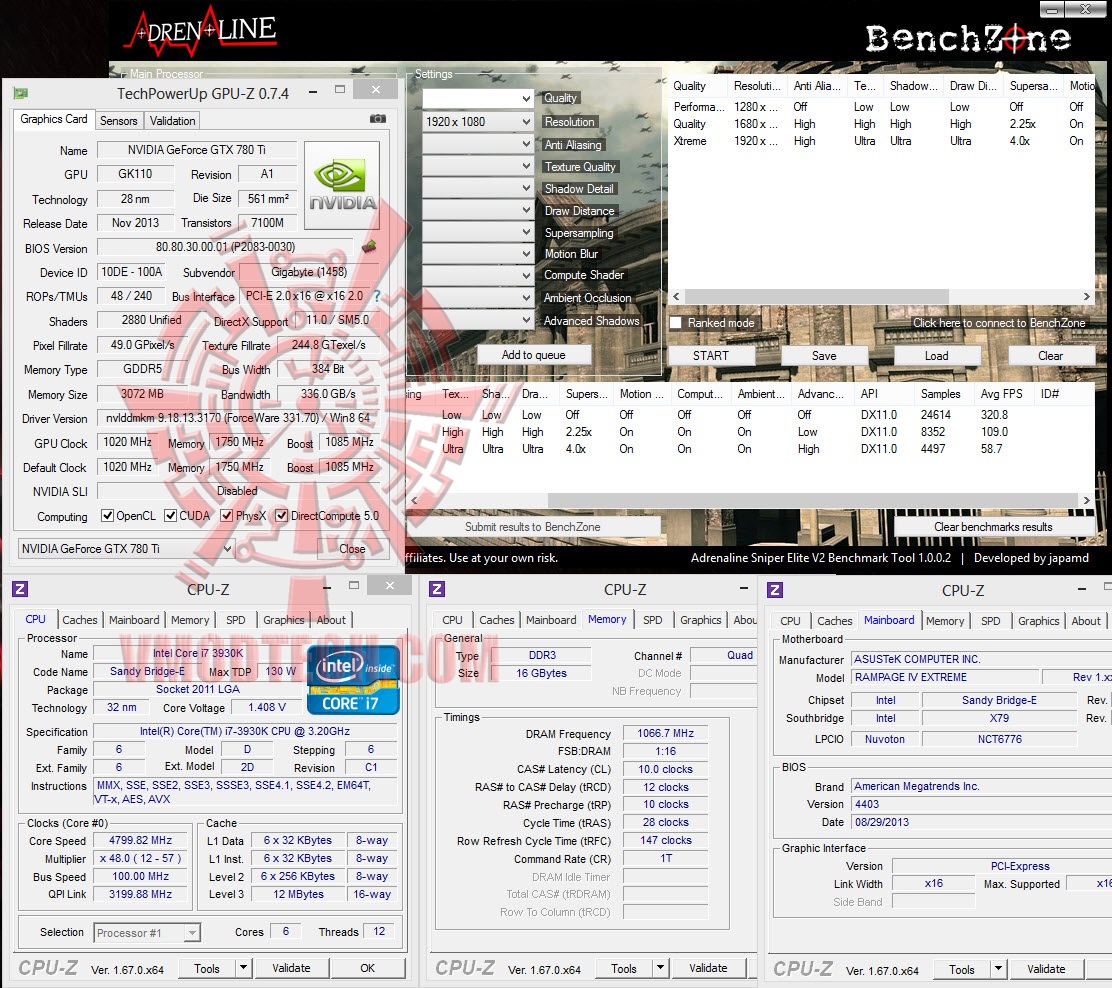1112x988 pixels.
Task: Toggle the PhysX checkbox
Action: point(227,516)
